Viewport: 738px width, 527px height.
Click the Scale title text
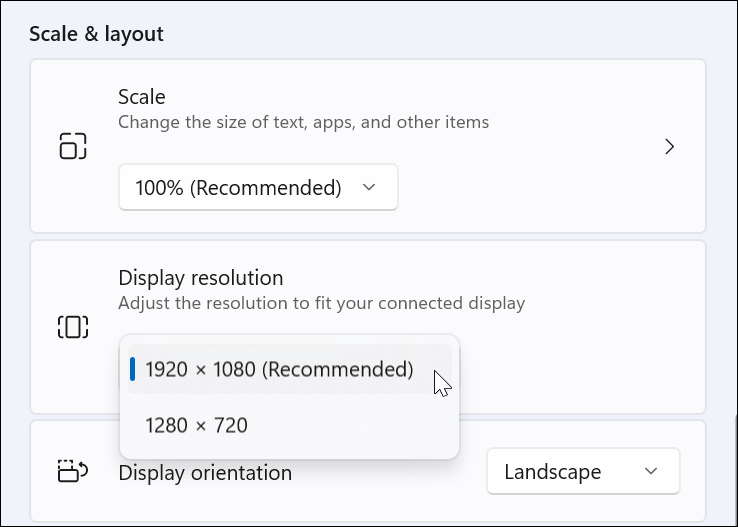(142, 97)
